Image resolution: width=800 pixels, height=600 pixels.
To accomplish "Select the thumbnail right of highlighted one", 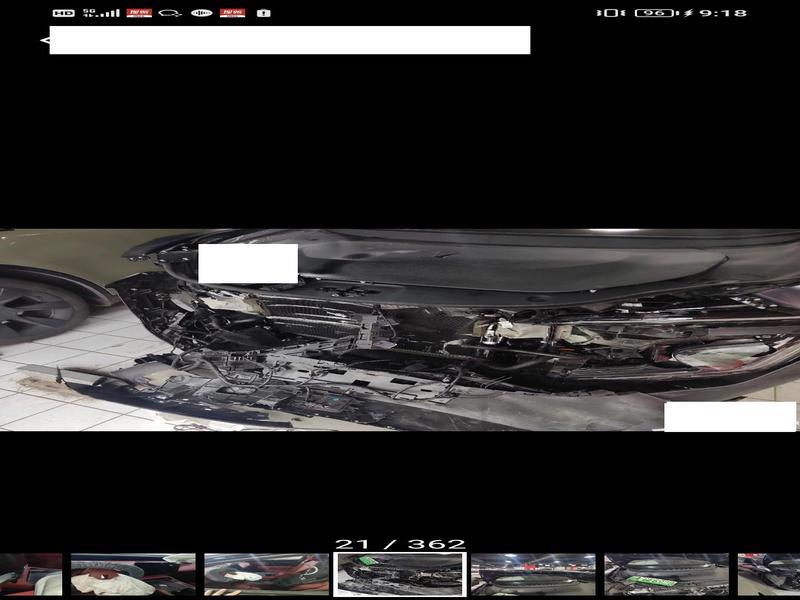I will [x=533, y=574].
